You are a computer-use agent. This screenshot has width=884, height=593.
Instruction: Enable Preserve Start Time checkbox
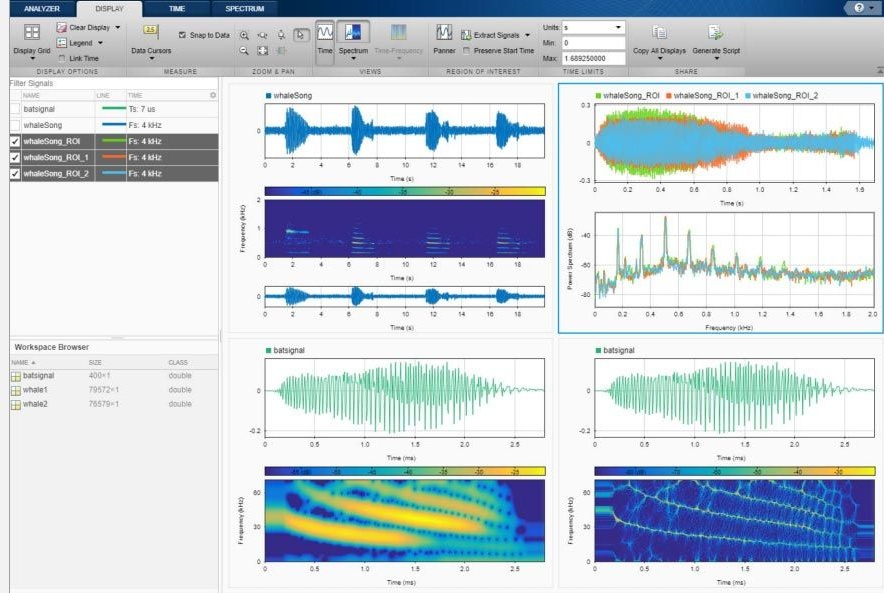(x=466, y=51)
